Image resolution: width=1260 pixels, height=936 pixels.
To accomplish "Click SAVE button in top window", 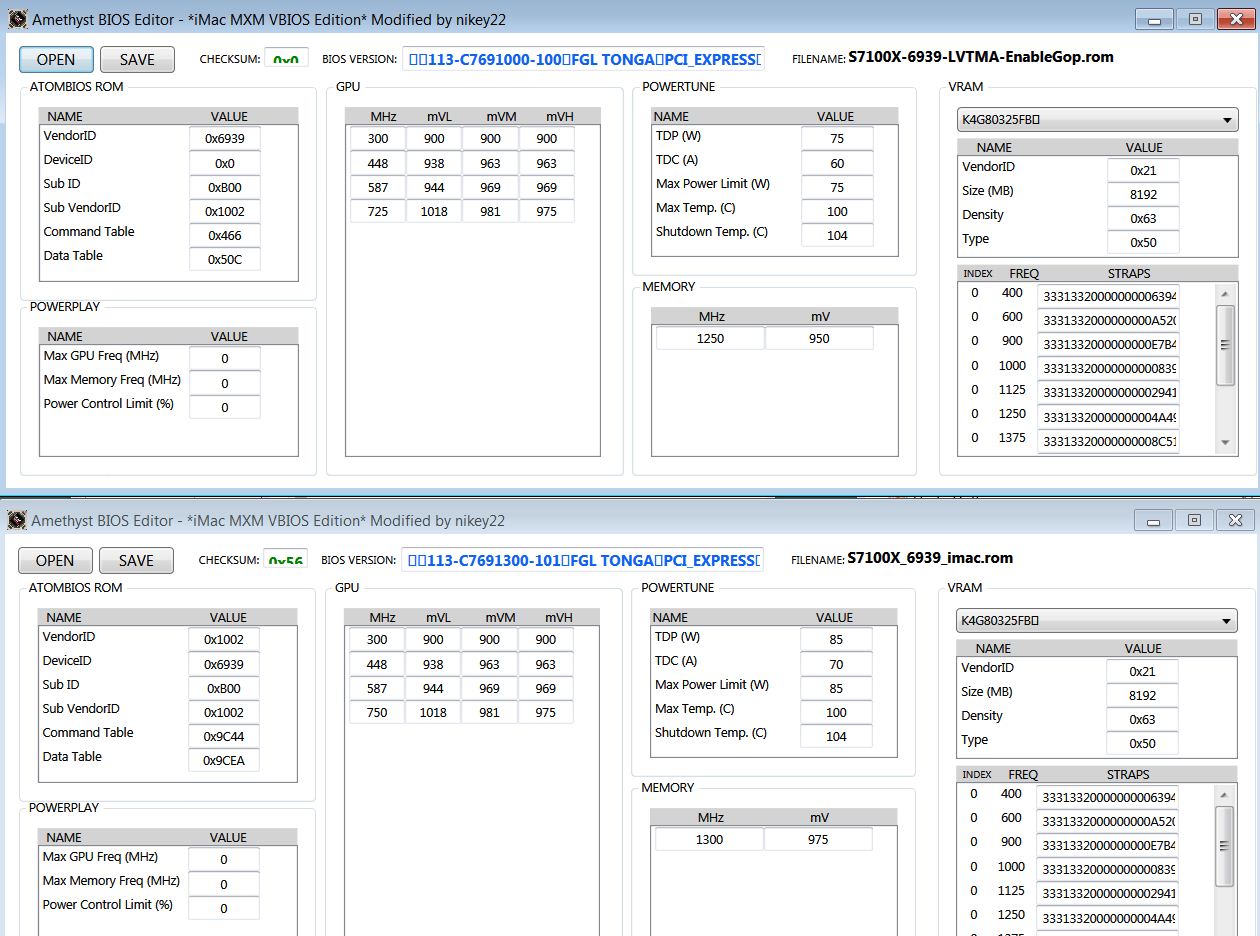I will click(x=137, y=59).
